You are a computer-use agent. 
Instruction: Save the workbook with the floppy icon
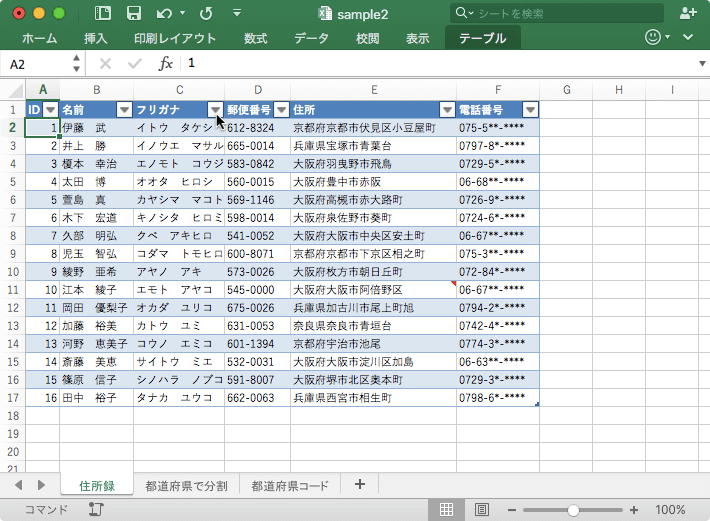134,13
